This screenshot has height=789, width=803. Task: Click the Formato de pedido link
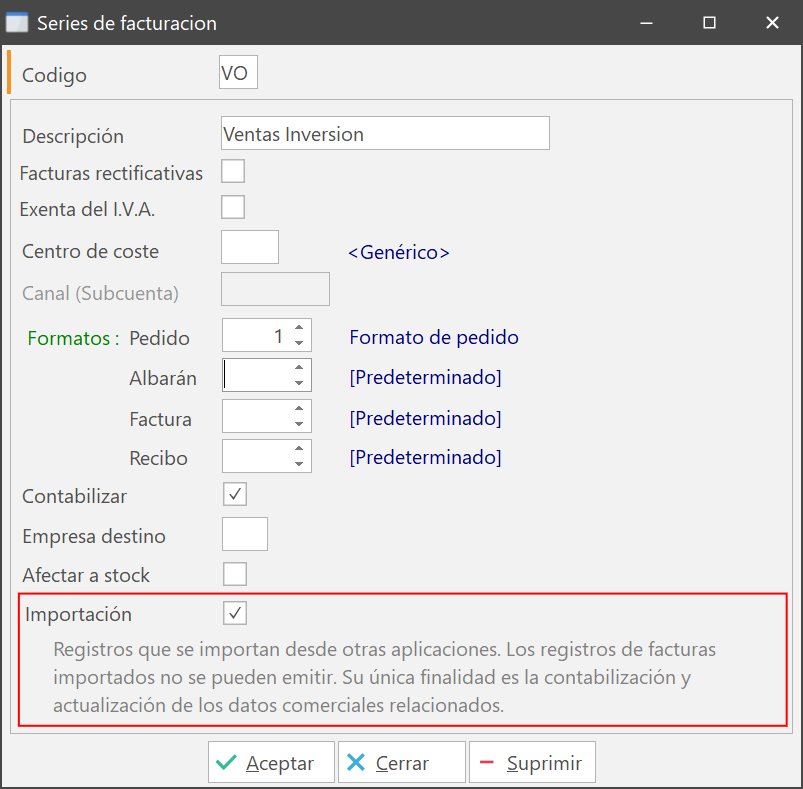(434, 337)
